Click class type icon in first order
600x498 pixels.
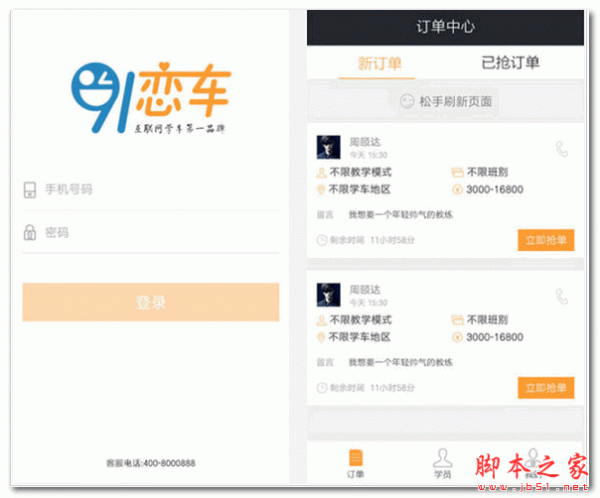457,173
